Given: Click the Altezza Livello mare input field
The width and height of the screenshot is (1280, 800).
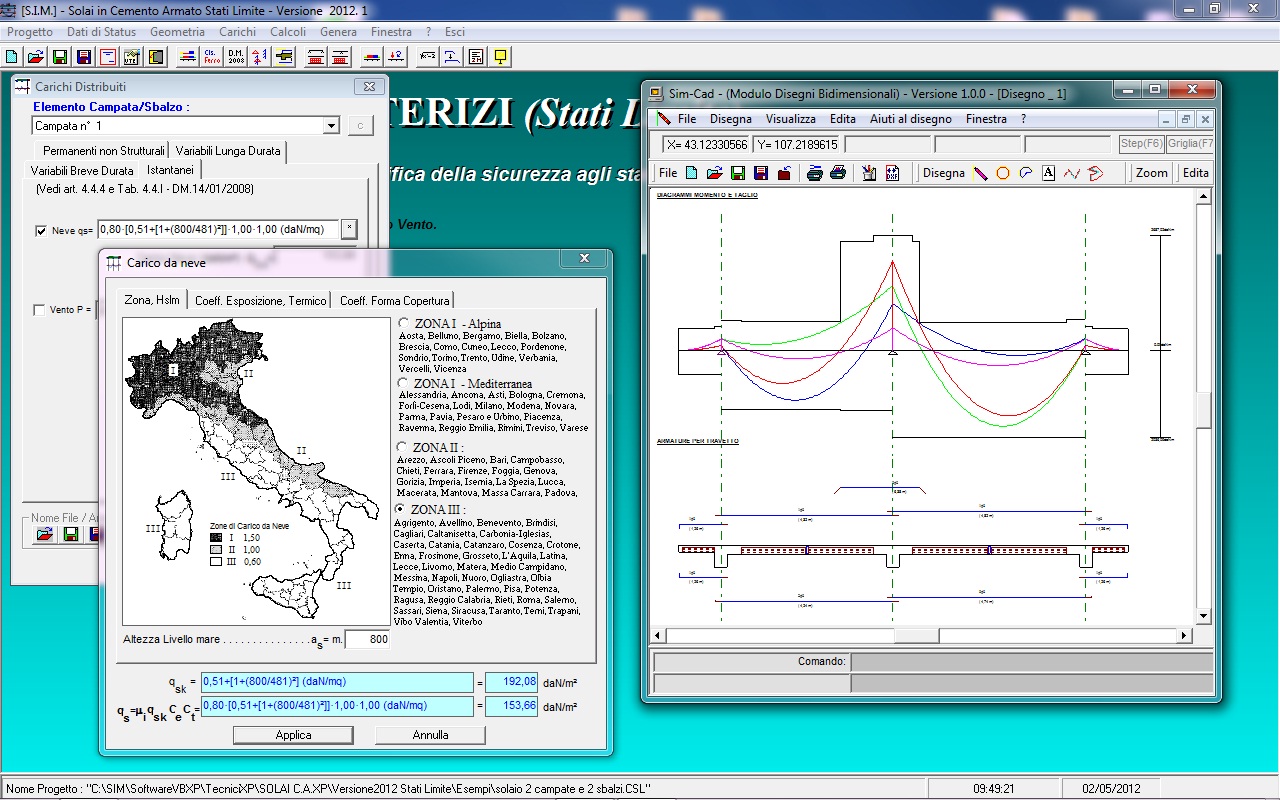Looking at the screenshot, I should (x=367, y=640).
